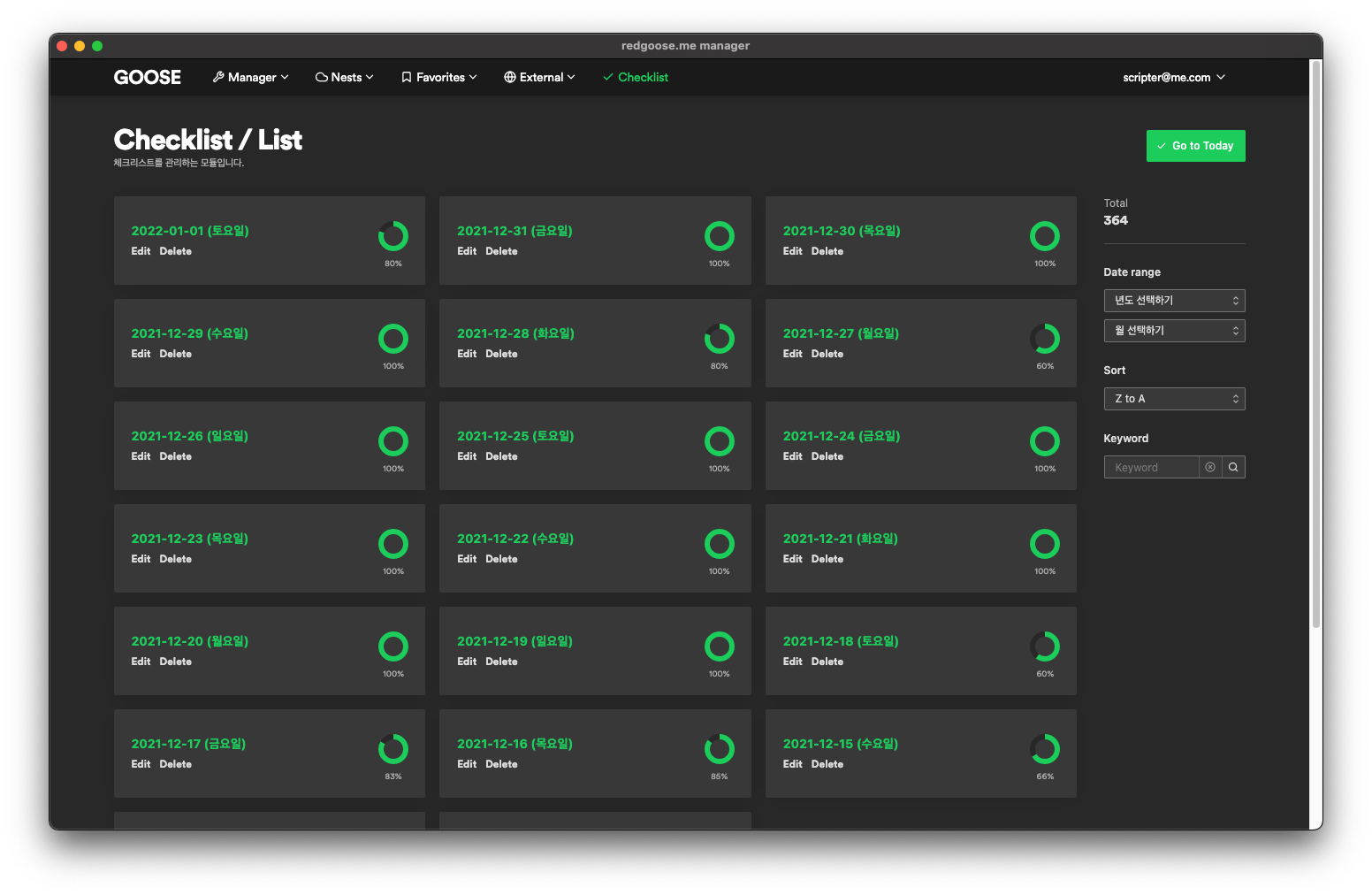Viewport: 1372px width, 895px height.
Task: Open the month selection dropdown
Action: tap(1174, 331)
